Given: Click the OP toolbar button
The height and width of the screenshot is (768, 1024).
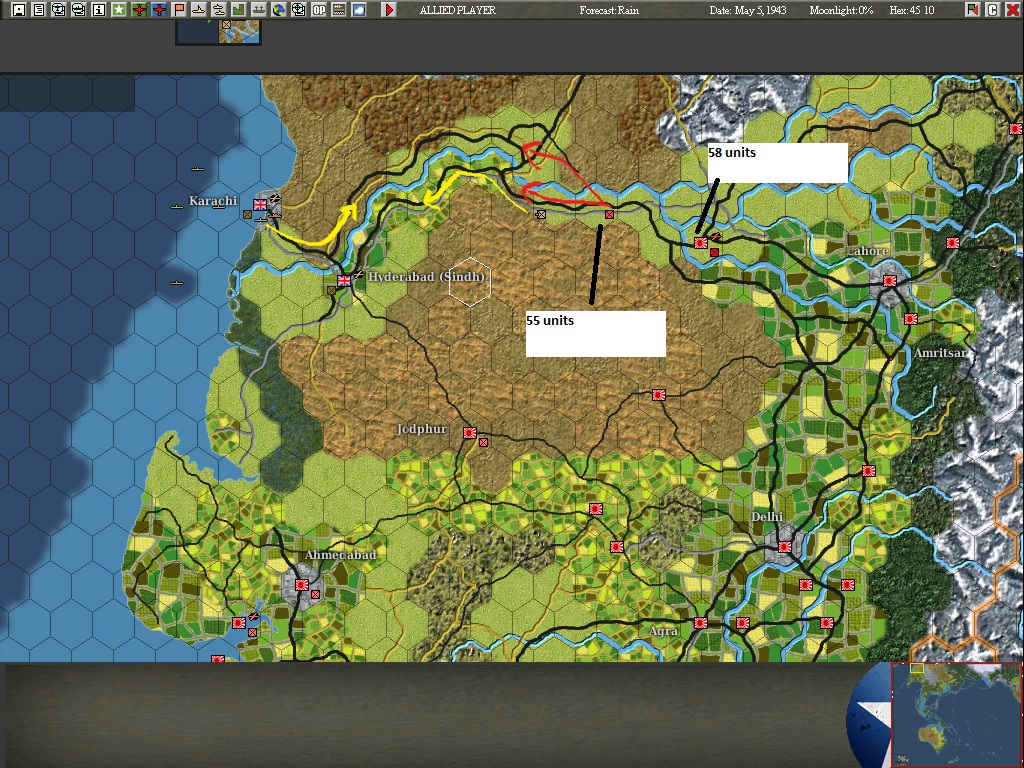Looking at the screenshot, I should click(x=319, y=10).
